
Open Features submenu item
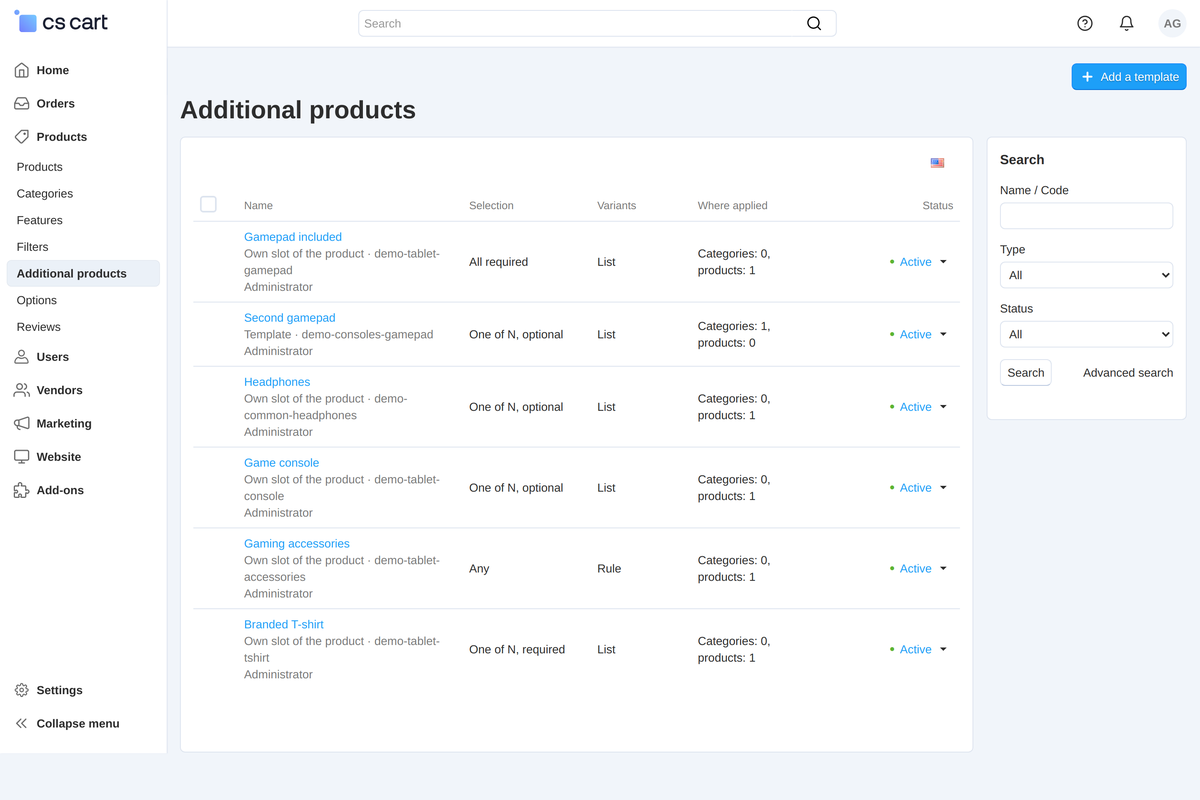(40, 220)
